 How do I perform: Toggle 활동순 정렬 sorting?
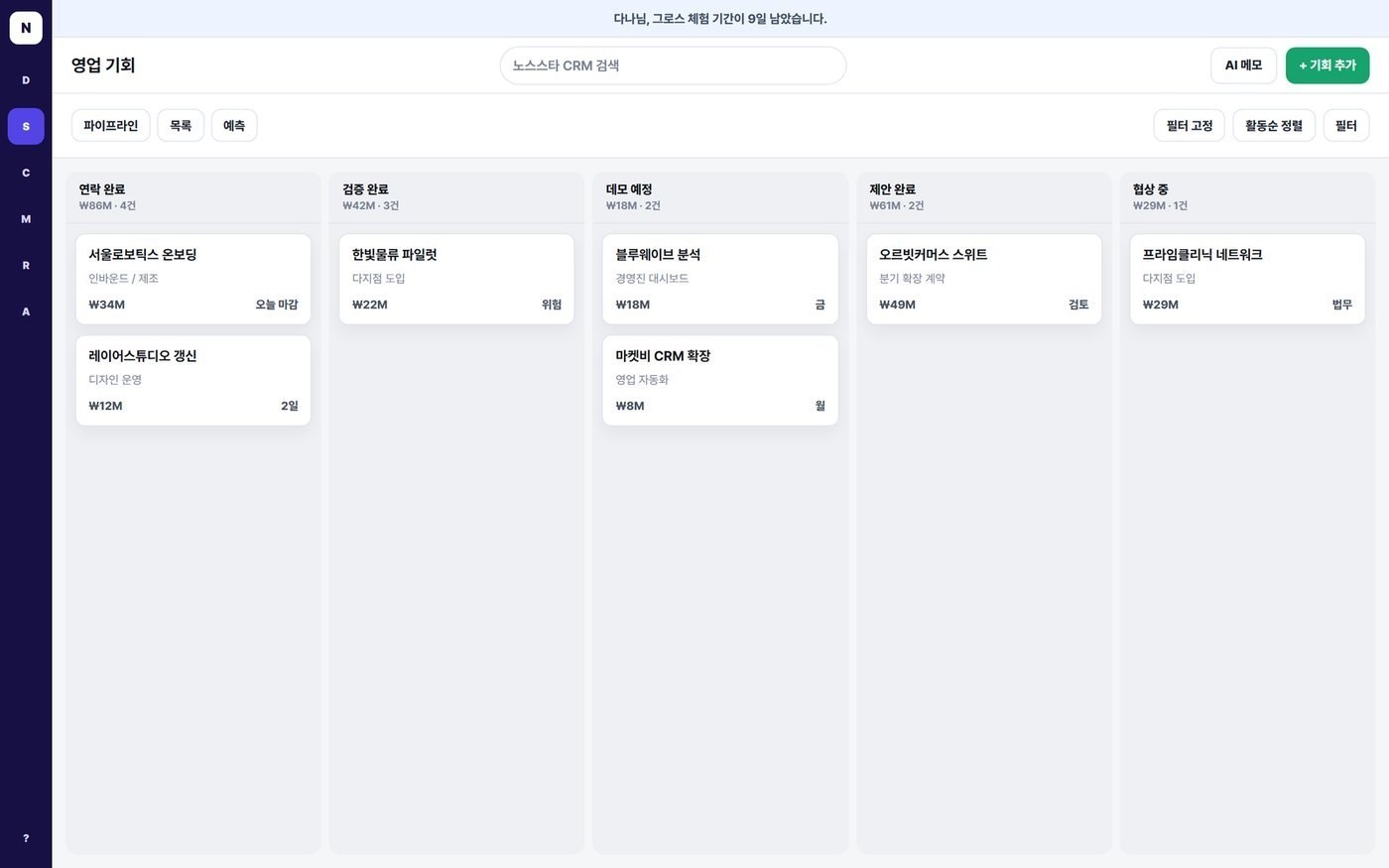click(x=1274, y=126)
